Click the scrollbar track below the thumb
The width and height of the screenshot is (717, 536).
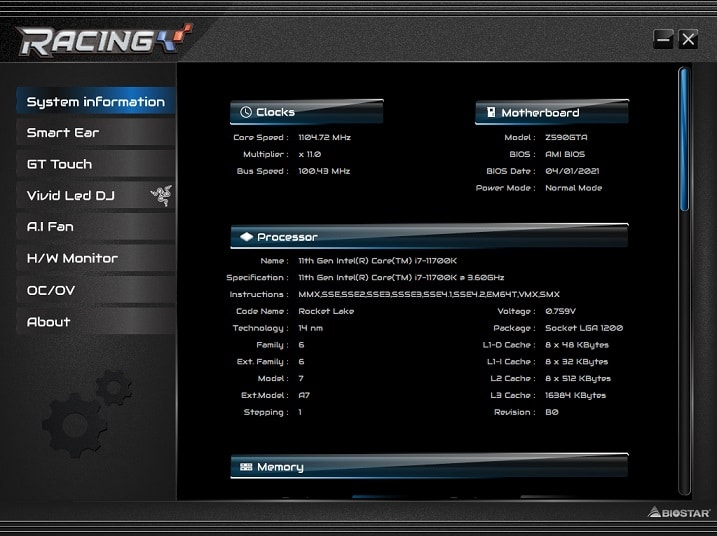click(x=684, y=350)
